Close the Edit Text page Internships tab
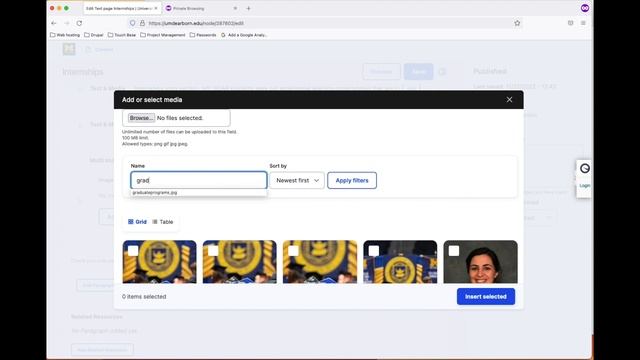 point(156,8)
